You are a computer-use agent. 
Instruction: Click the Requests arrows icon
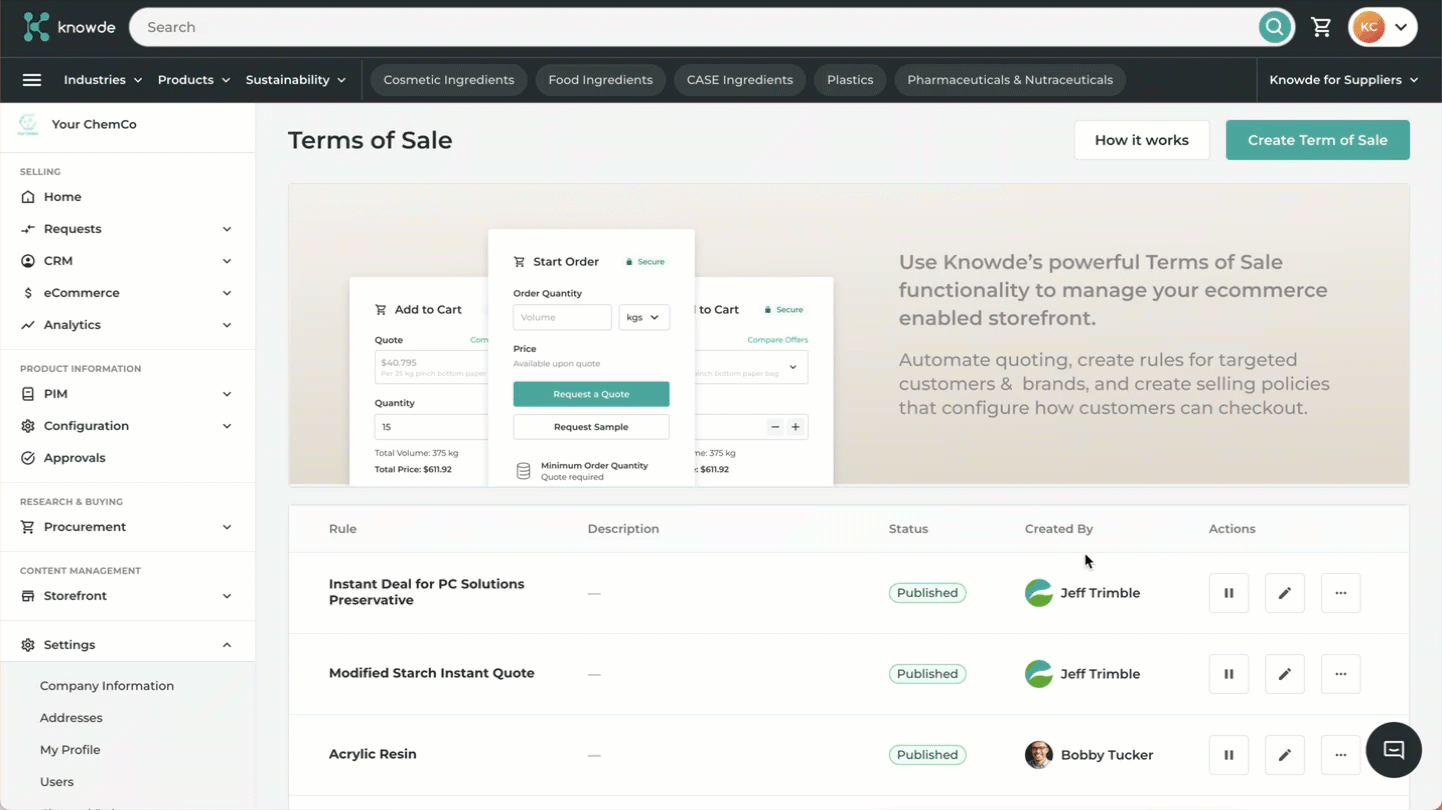click(x=28, y=229)
